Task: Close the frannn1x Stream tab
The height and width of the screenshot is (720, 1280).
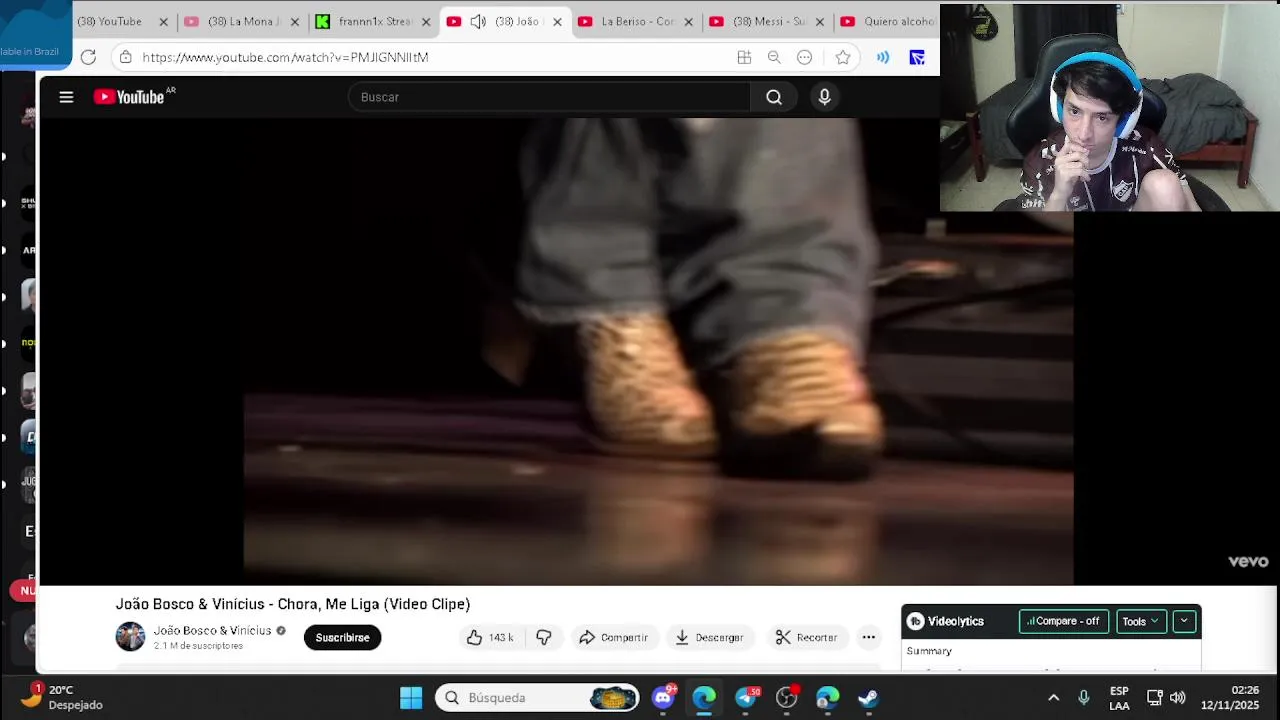Action: click(426, 21)
